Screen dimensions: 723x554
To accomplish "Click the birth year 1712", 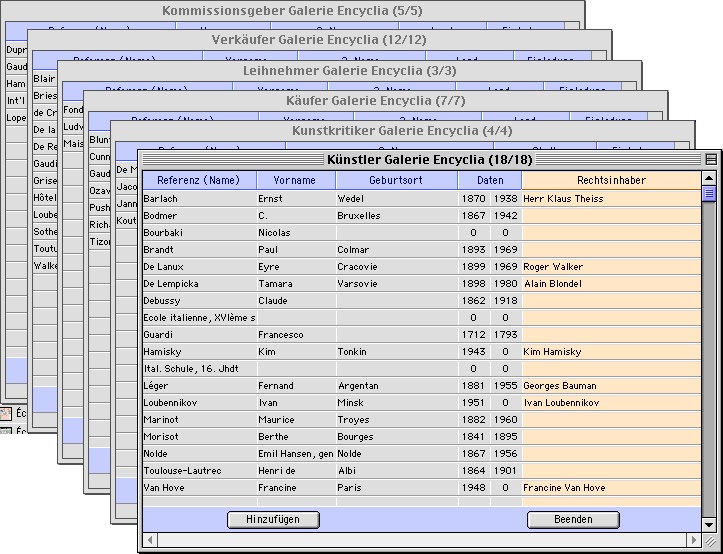I will tap(474, 335).
